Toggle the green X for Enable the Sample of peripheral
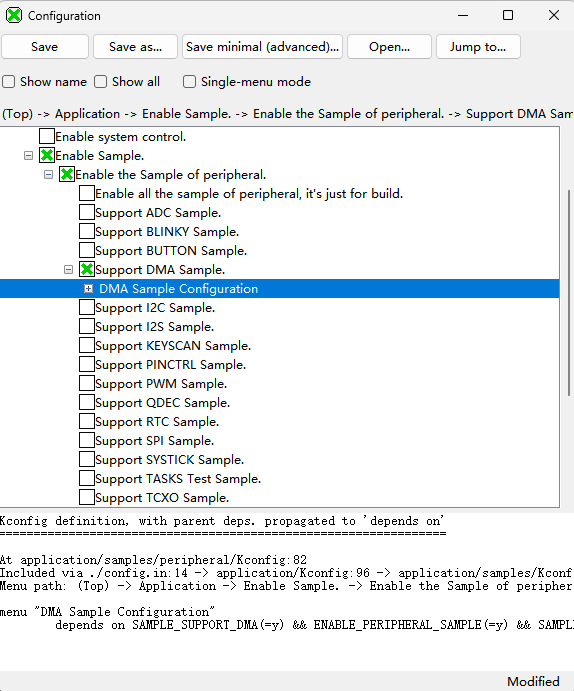The height and width of the screenshot is (691, 574). pyautogui.click(x=67, y=175)
